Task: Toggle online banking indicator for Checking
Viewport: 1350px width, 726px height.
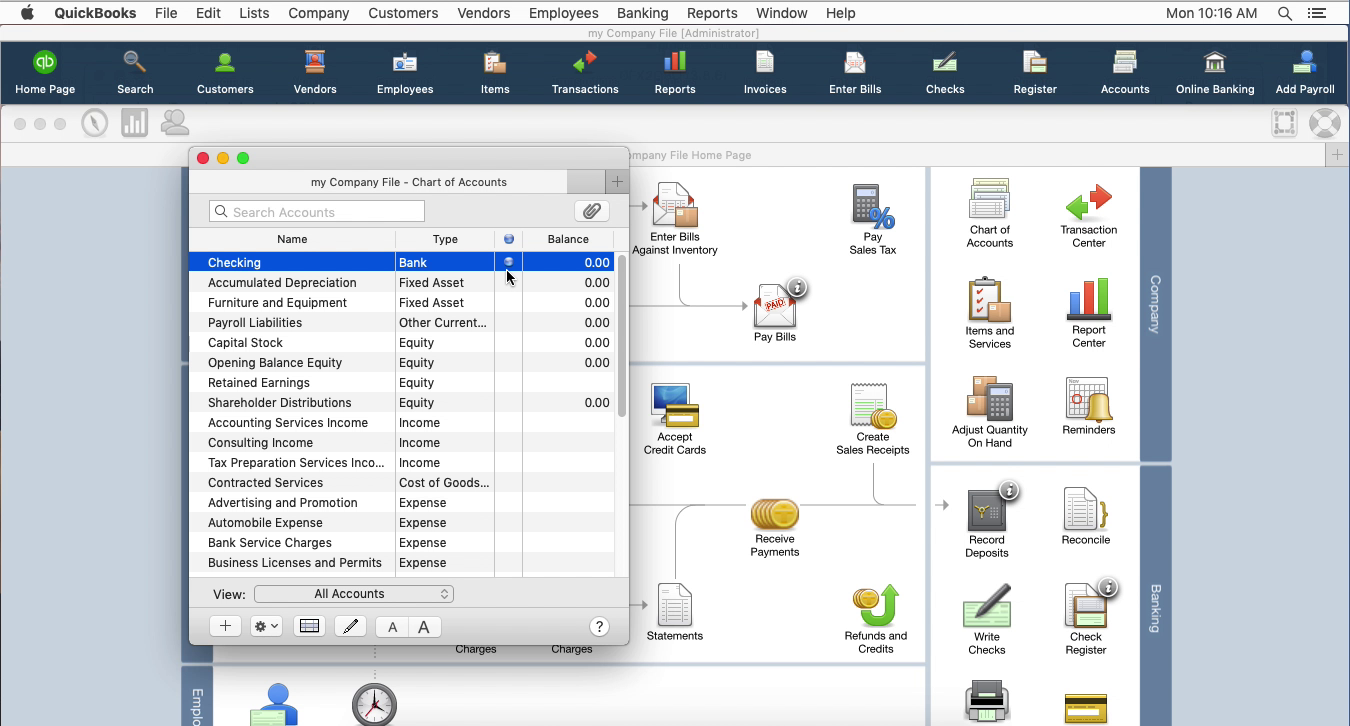Action: 509,262
